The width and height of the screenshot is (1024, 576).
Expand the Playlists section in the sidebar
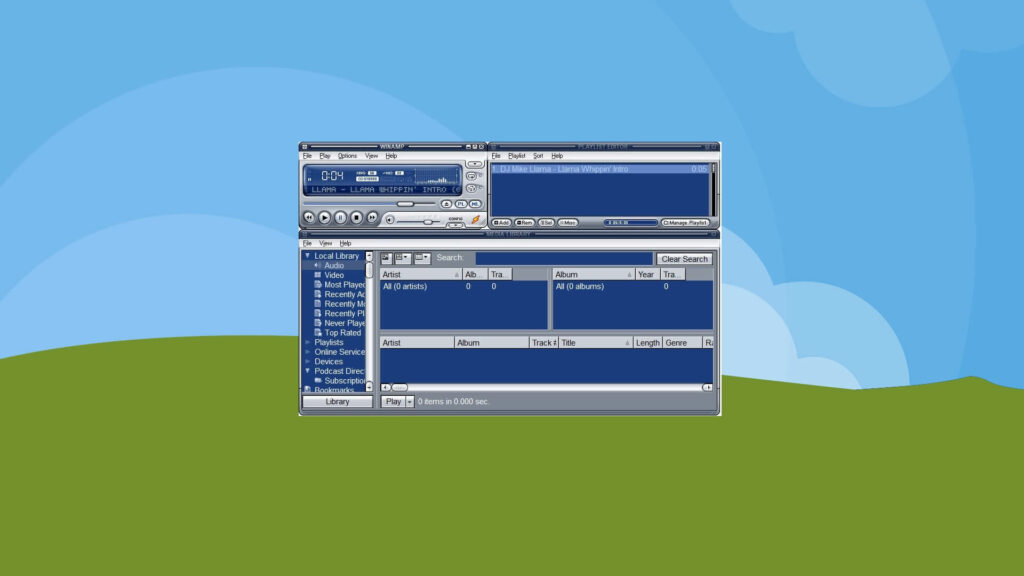(306, 342)
